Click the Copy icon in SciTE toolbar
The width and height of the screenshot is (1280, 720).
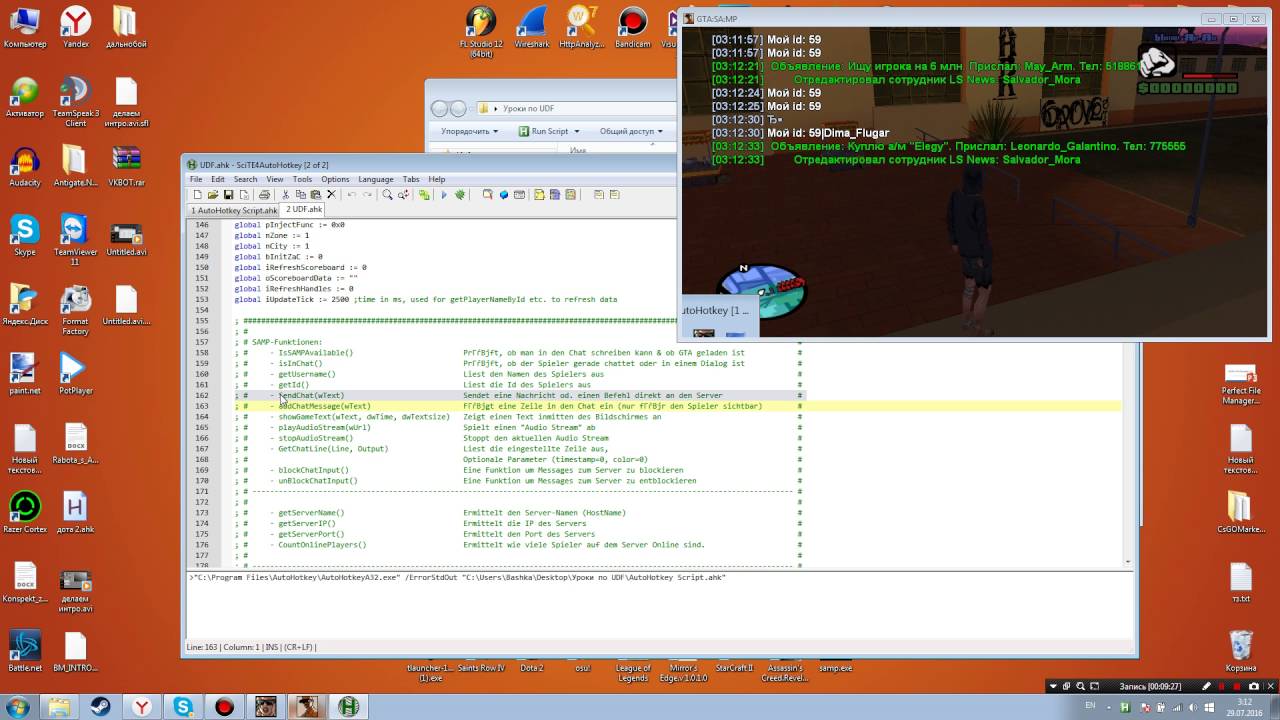(x=300, y=194)
